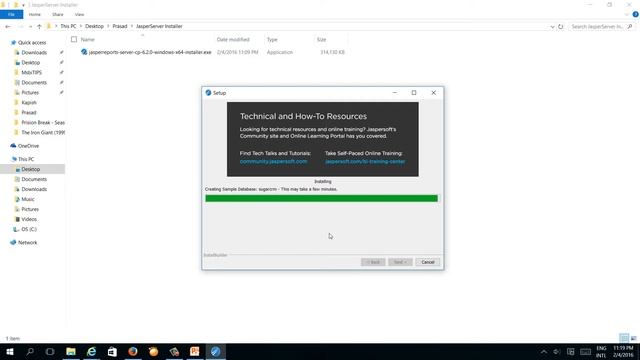Switch to the Home ribbon tab
This screenshot has height=360, width=640.
35,14
